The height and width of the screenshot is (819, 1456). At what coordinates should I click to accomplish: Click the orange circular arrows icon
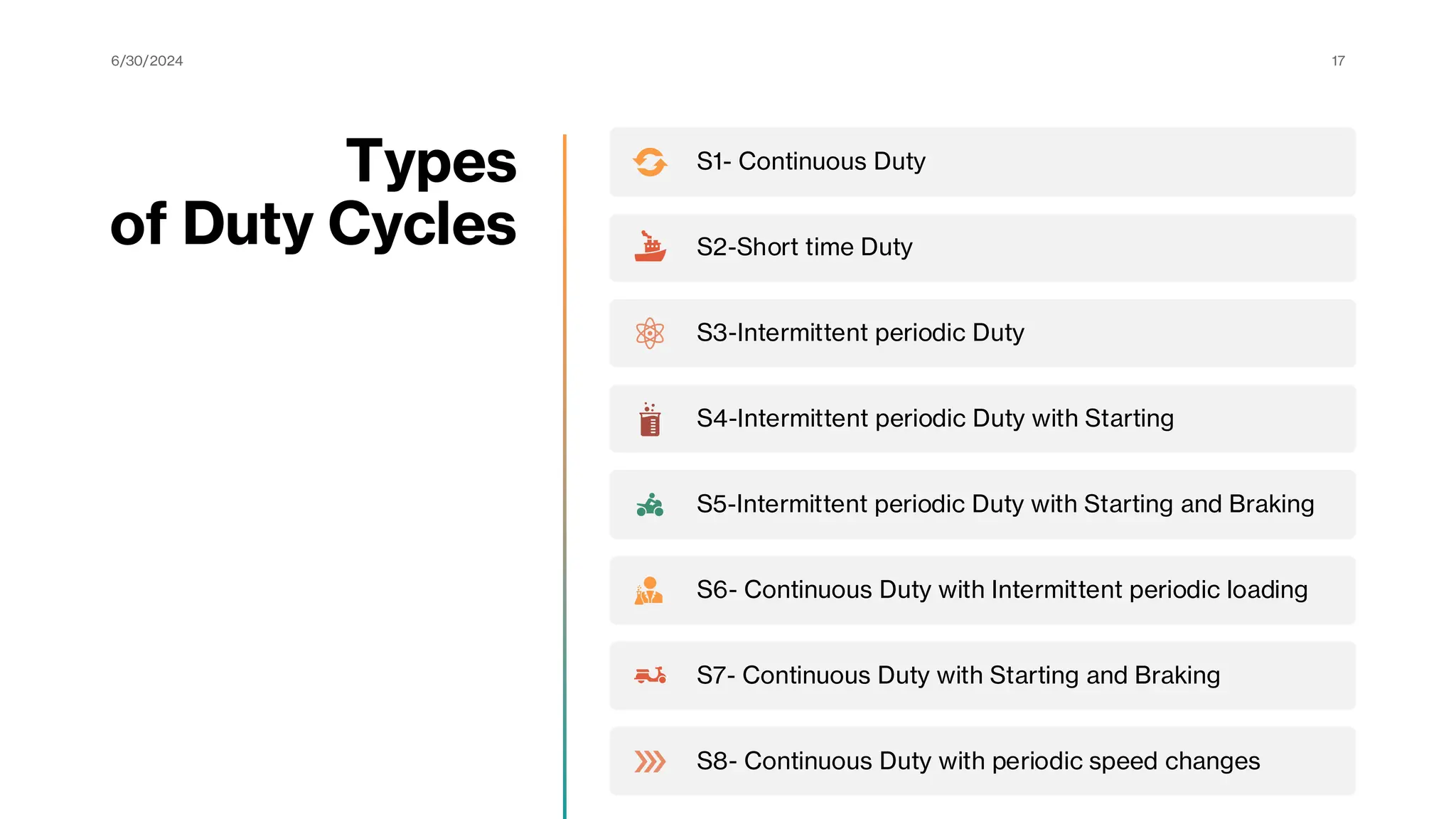pyautogui.click(x=650, y=162)
